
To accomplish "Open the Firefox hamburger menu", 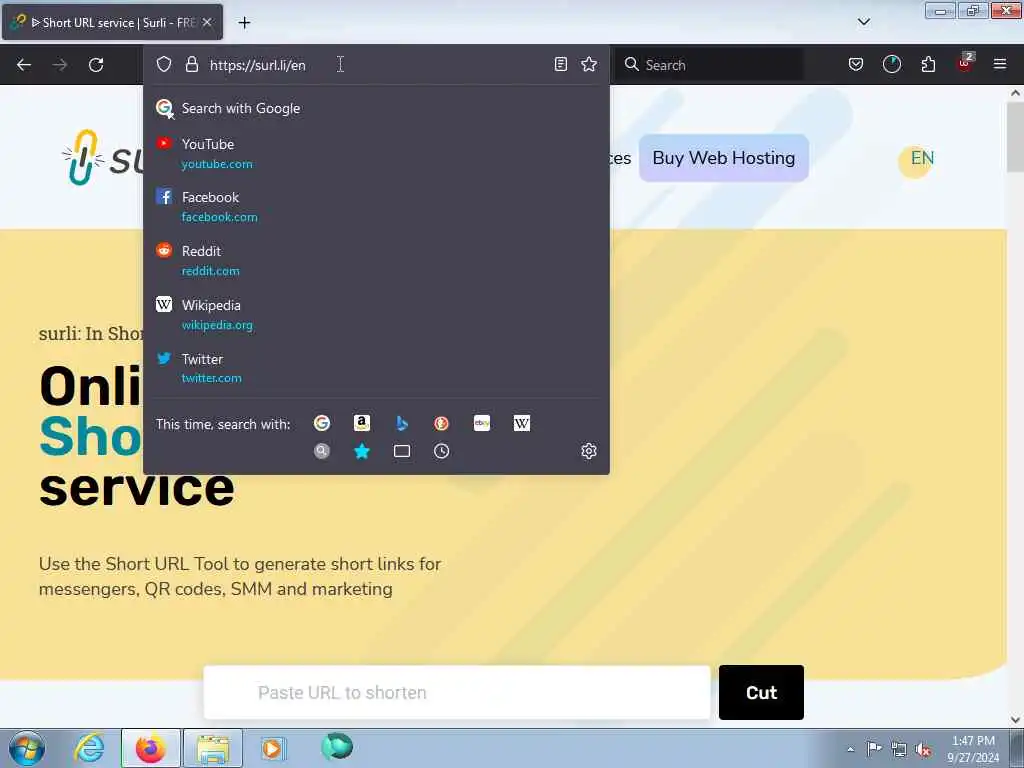I will (1000, 64).
